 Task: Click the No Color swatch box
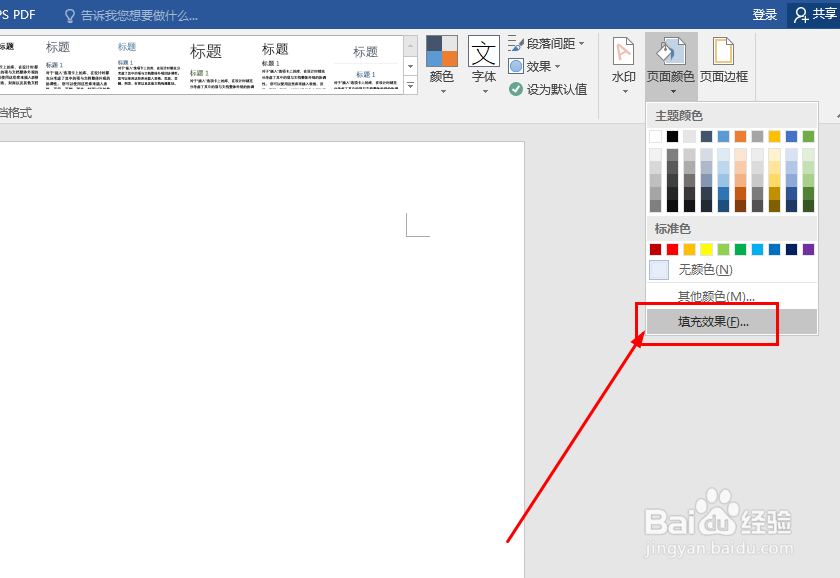point(658,269)
